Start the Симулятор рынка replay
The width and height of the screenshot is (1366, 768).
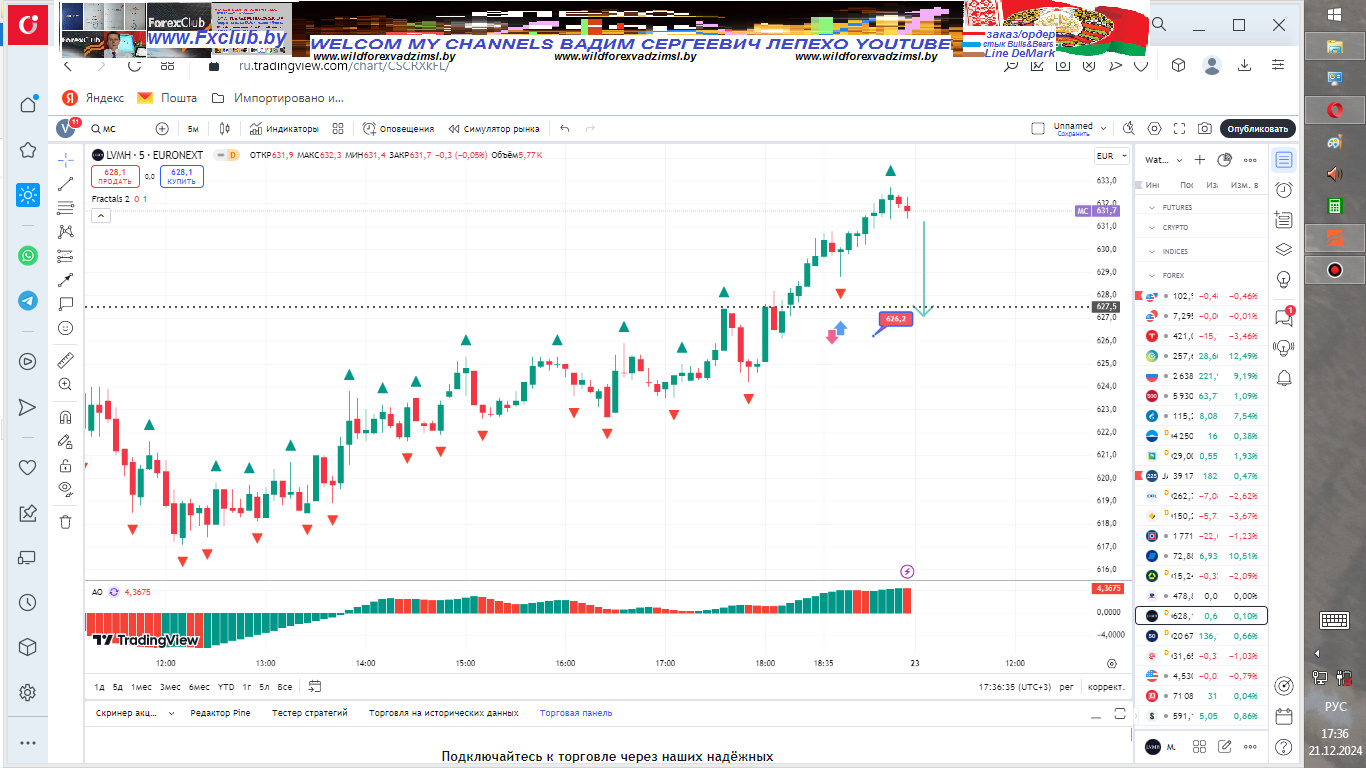pyautogui.click(x=494, y=129)
